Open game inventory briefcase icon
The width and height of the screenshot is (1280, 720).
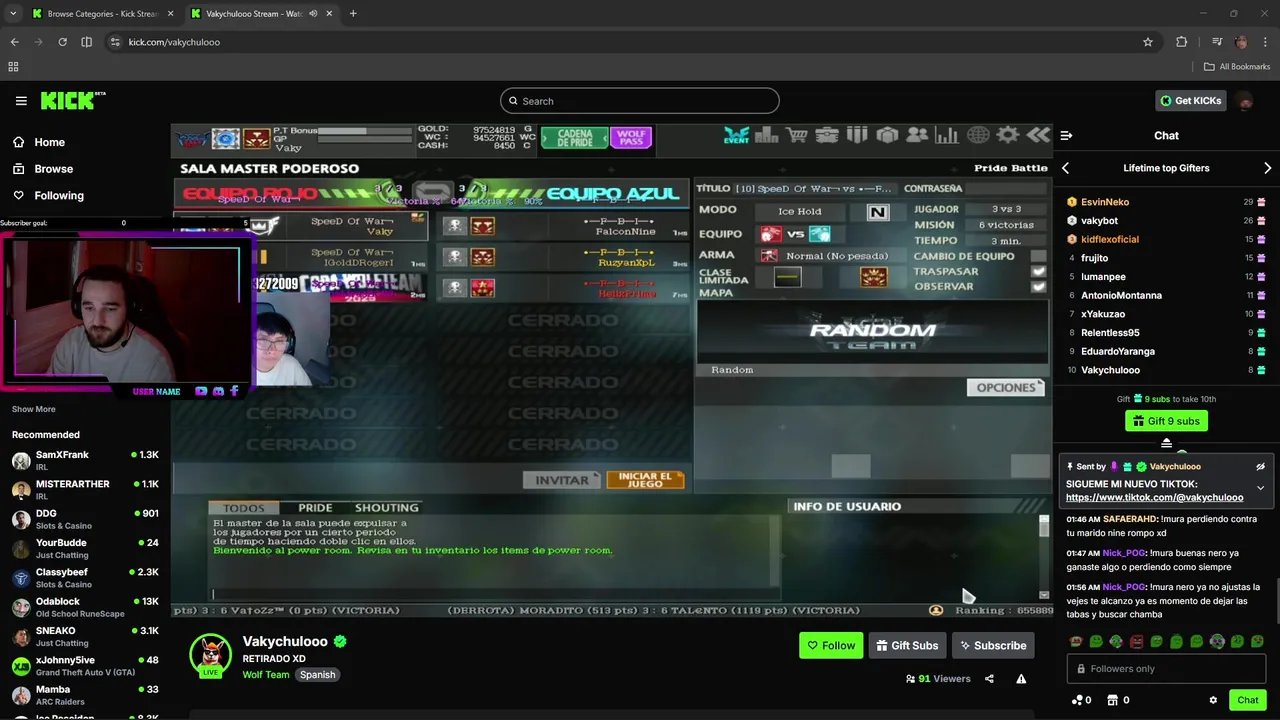(x=827, y=135)
